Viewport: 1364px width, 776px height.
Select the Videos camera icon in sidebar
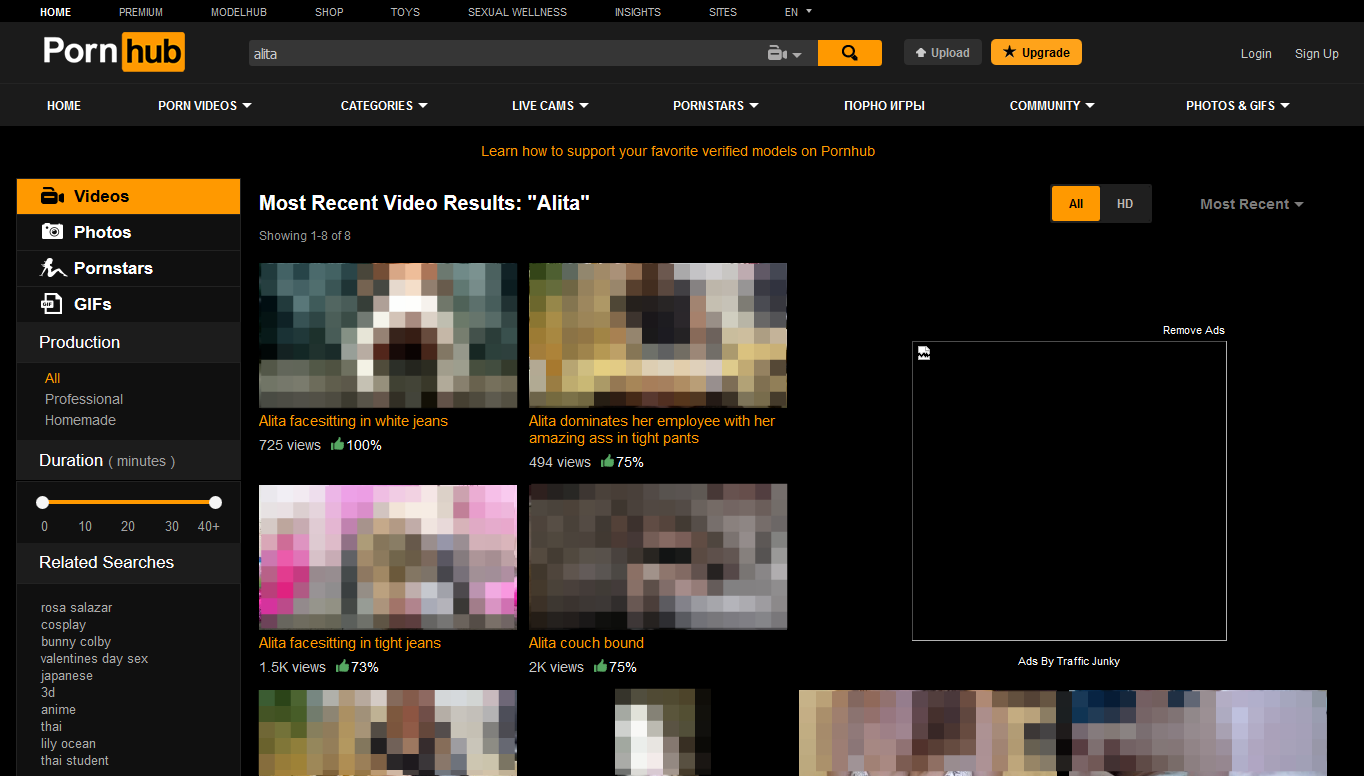coord(53,197)
